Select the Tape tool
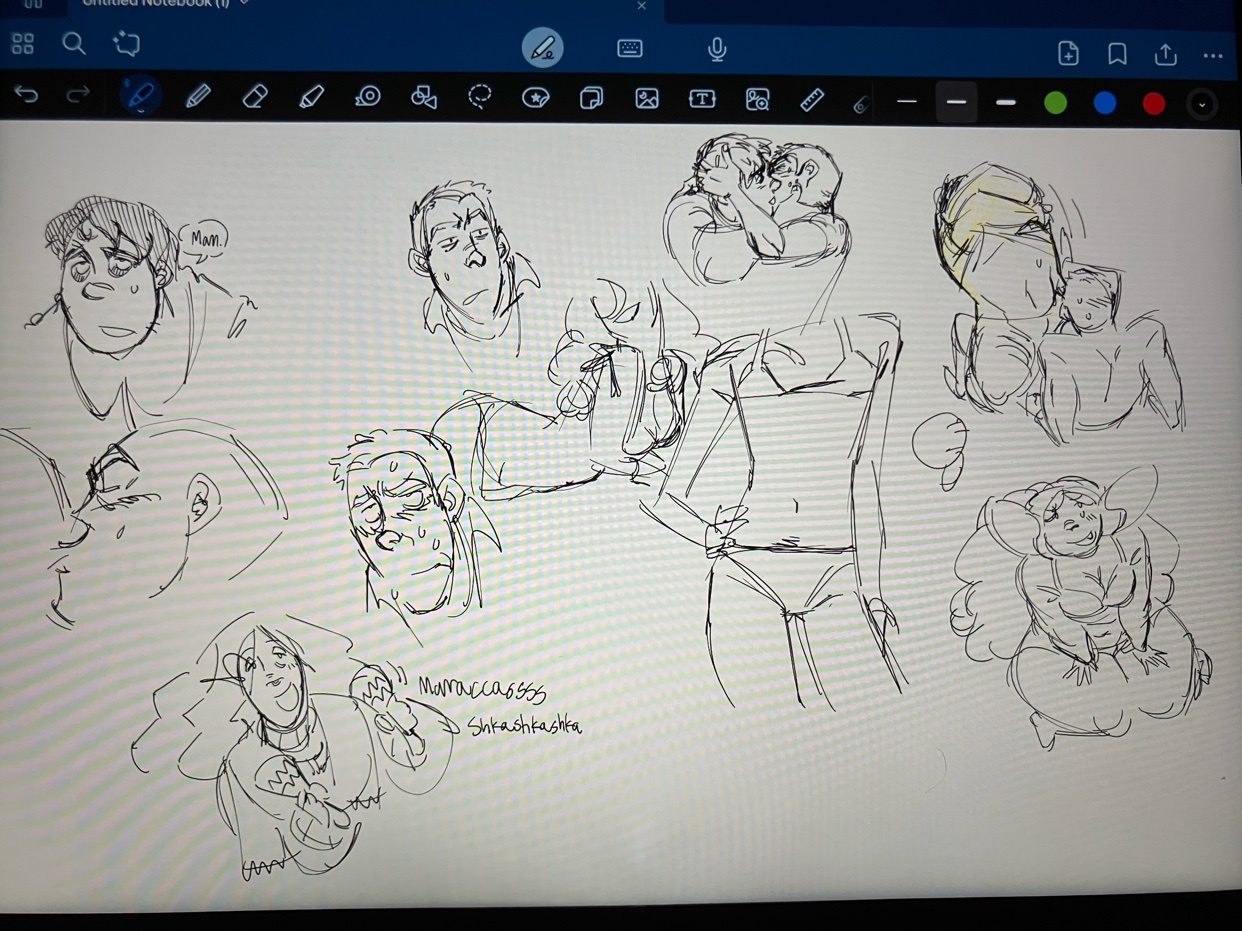The width and height of the screenshot is (1242, 931). (x=368, y=97)
